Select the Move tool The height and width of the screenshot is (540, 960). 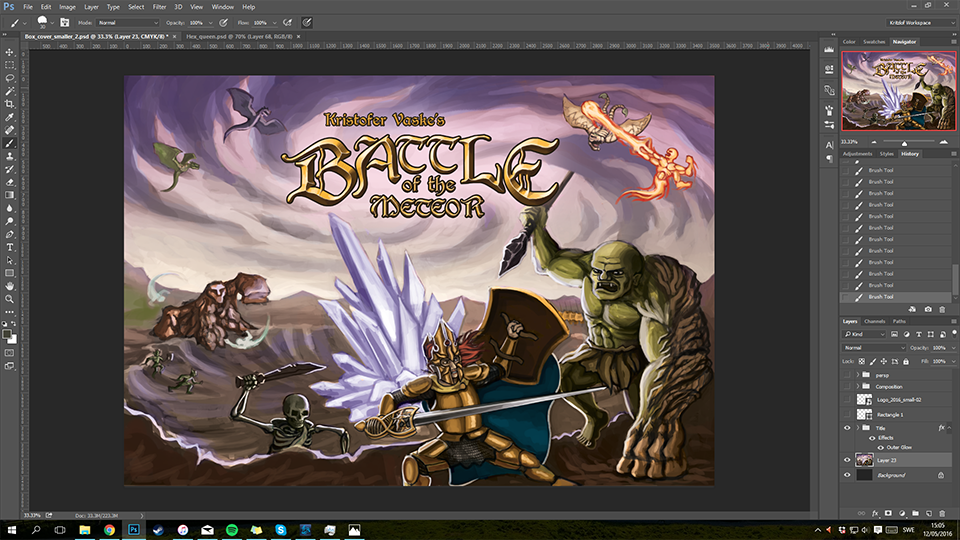[x=9, y=52]
